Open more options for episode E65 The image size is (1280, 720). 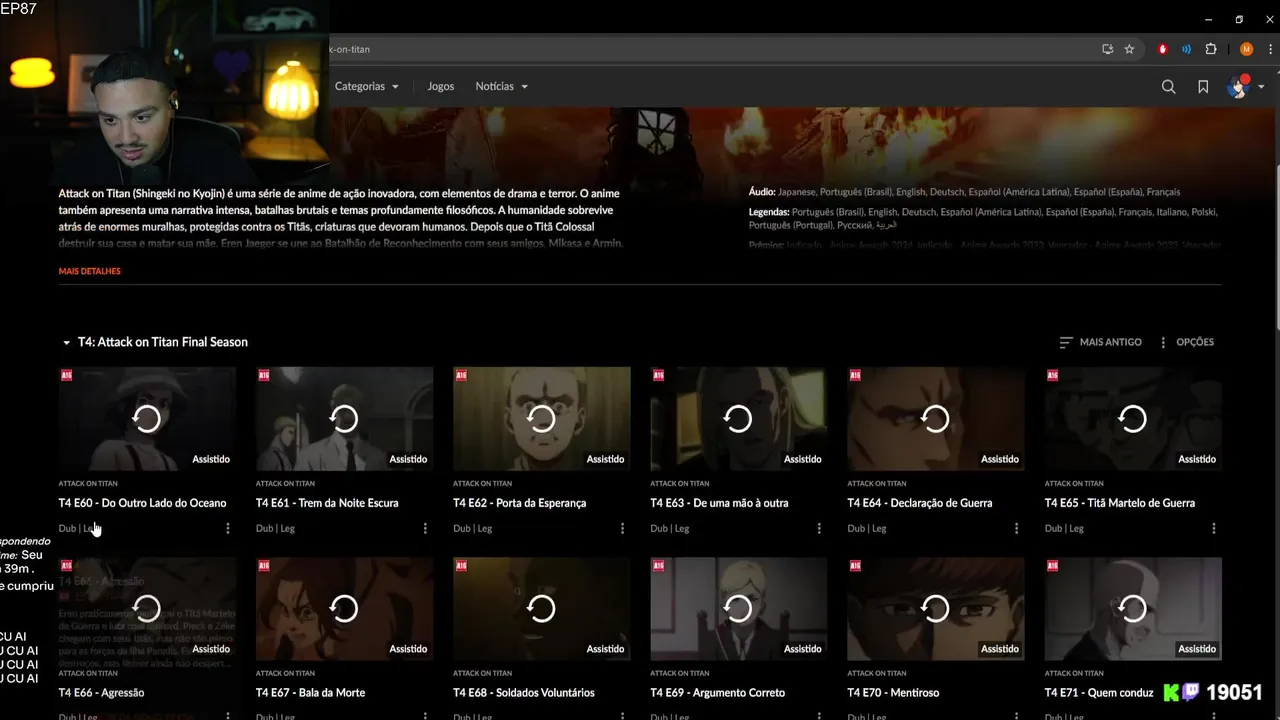(1214, 528)
